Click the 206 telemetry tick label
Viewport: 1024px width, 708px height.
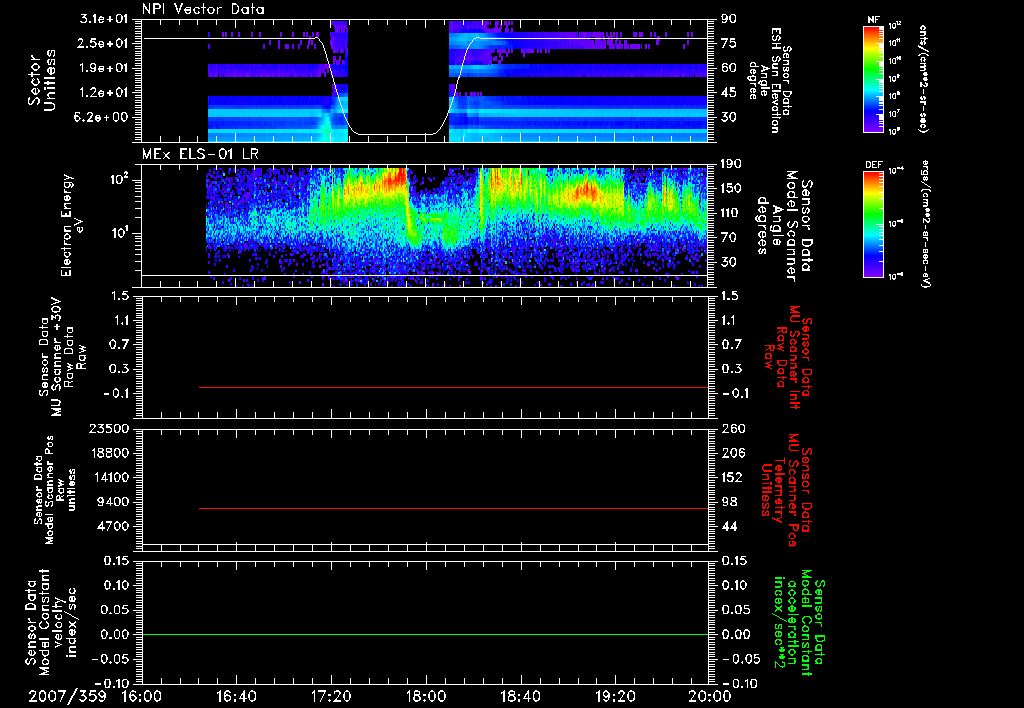click(732, 453)
